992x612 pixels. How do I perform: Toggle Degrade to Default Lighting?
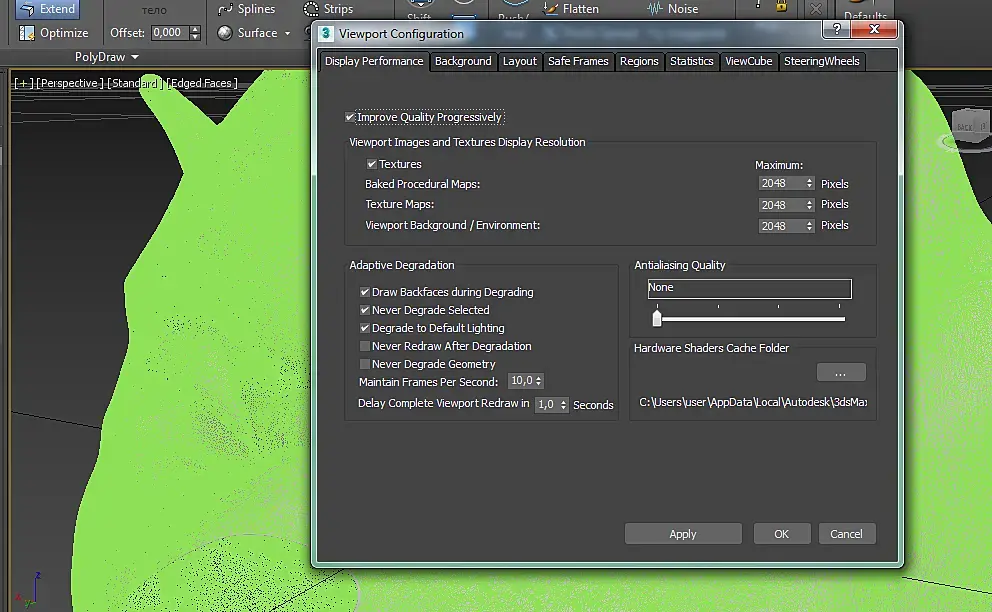(x=364, y=328)
